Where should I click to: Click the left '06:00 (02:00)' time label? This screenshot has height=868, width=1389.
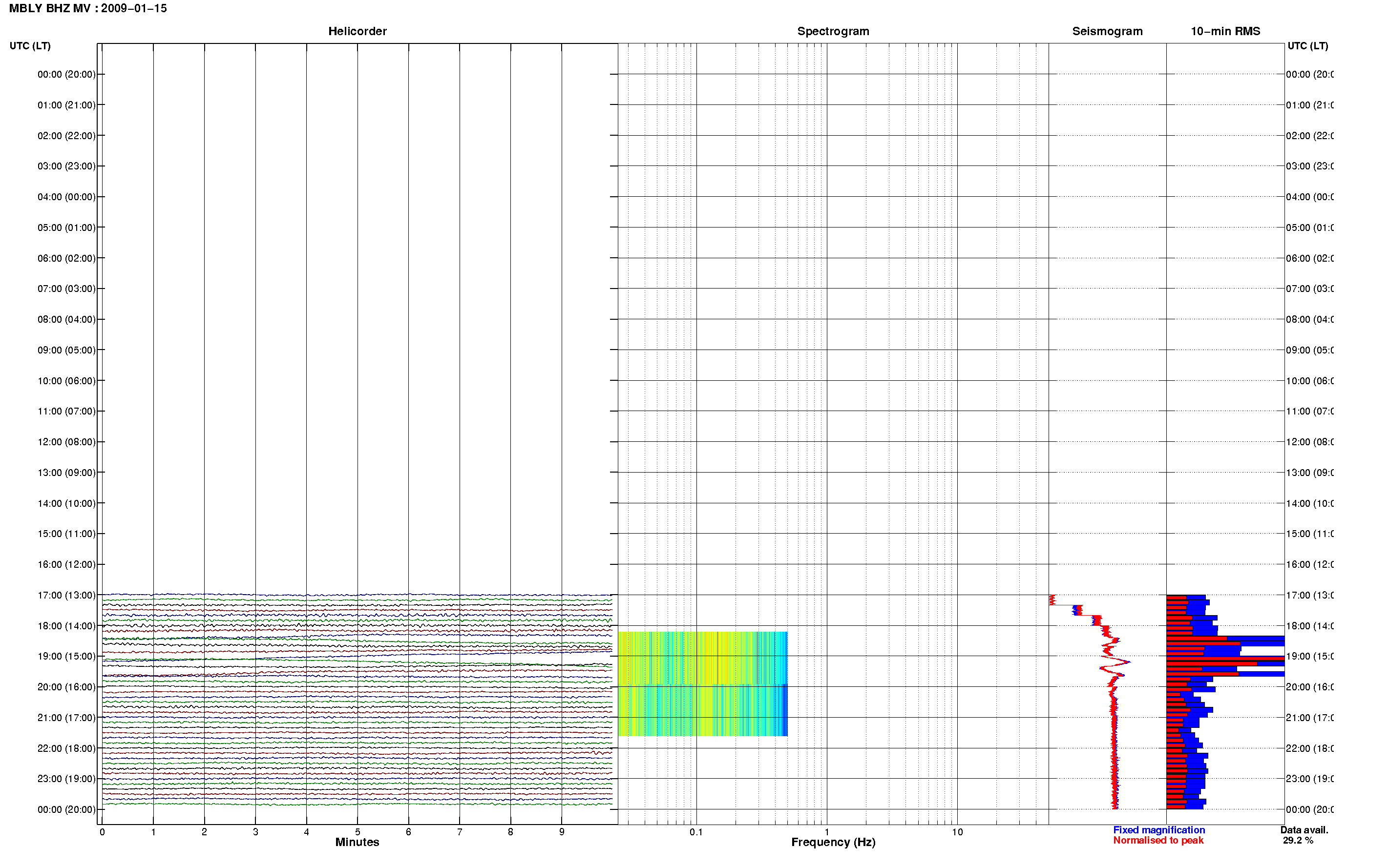(66, 258)
